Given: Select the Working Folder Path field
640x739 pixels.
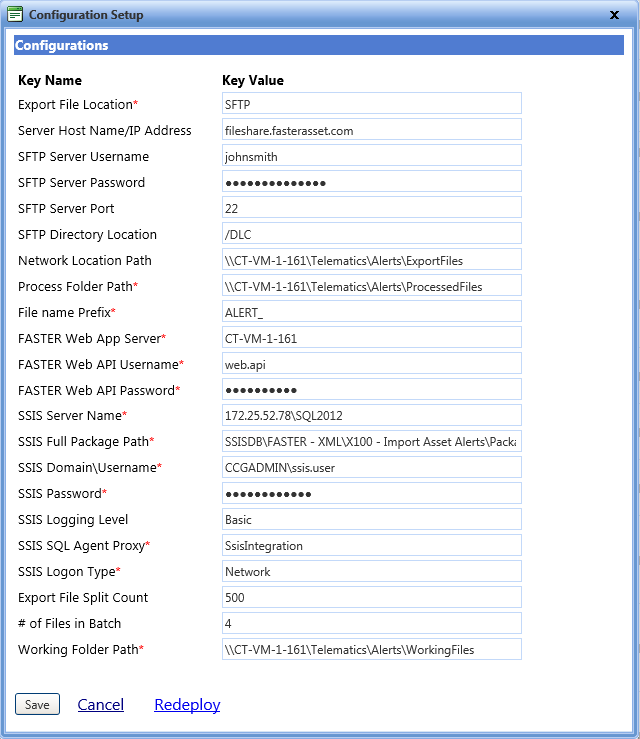Looking at the screenshot, I should click(371, 649).
